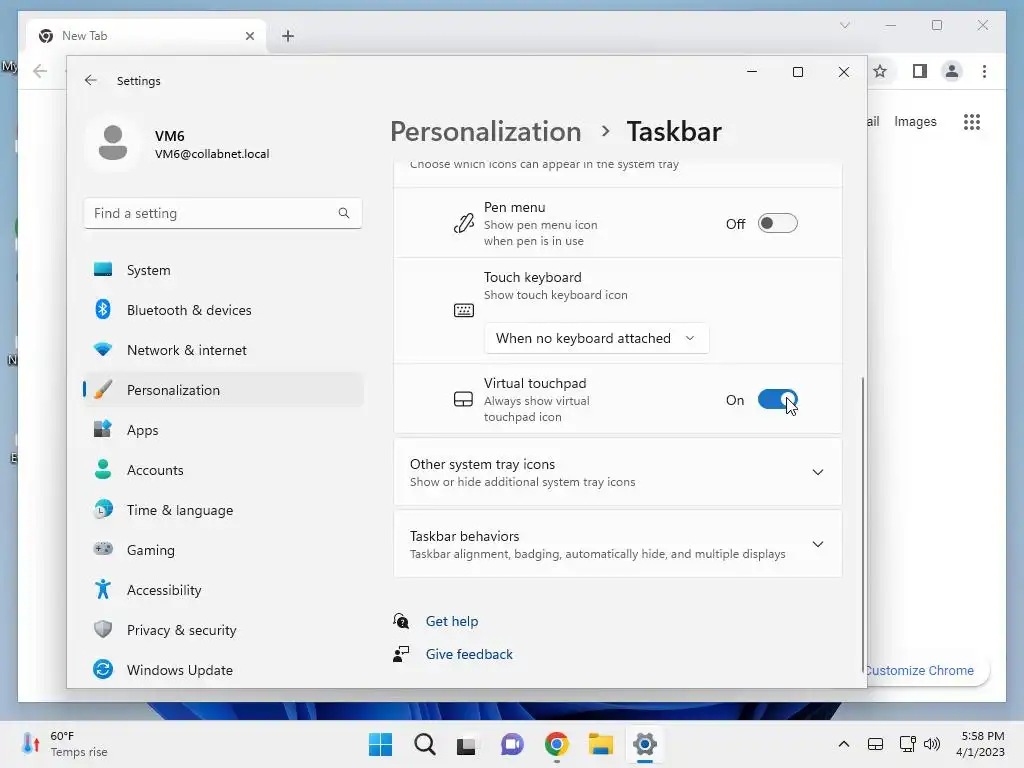Open System settings category
Image resolution: width=1024 pixels, height=768 pixels.
coord(223,270)
